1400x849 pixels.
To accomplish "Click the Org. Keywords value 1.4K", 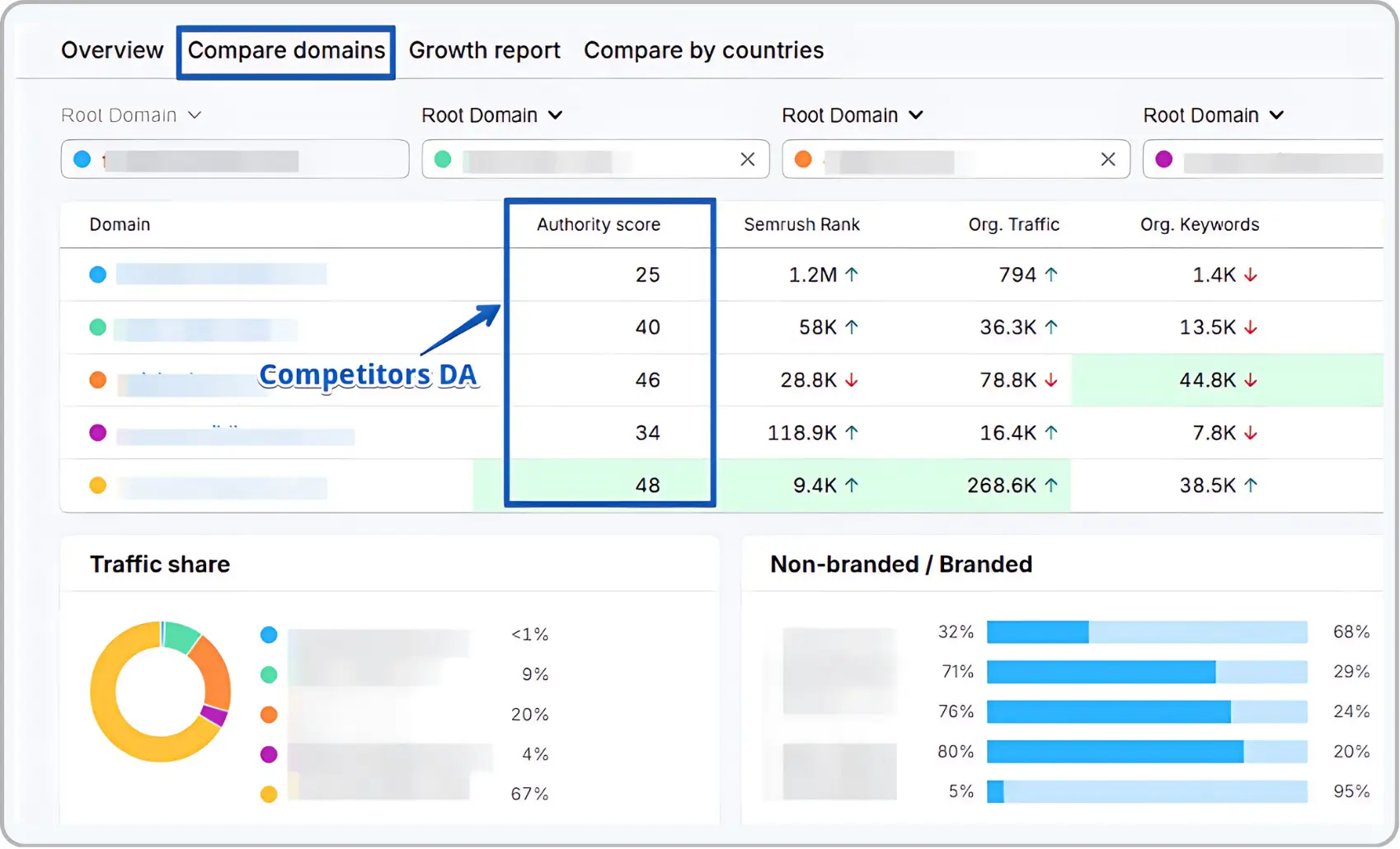I will coord(1214,274).
